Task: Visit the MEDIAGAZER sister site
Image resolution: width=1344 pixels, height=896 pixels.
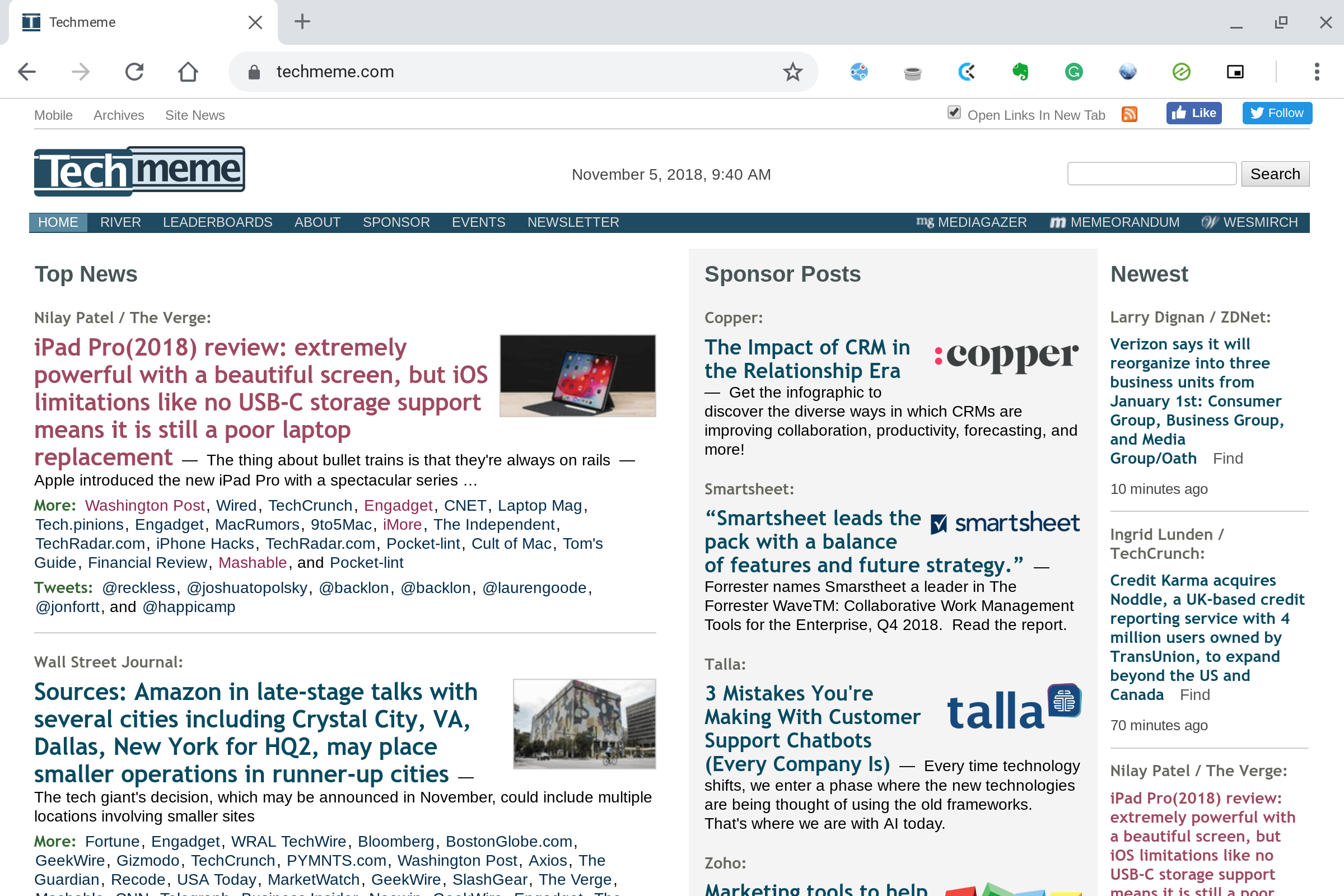Action: coord(972,222)
